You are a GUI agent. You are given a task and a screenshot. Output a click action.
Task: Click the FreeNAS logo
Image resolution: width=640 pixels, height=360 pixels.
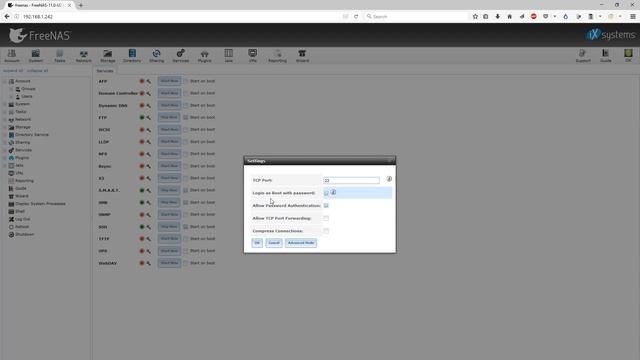point(40,36)
